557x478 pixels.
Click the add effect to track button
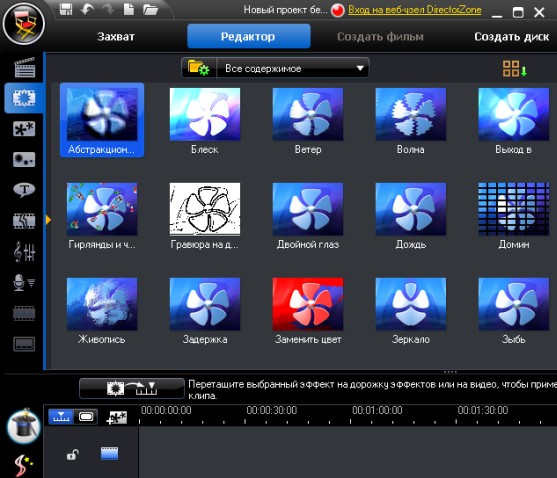[x=132, y=388]
